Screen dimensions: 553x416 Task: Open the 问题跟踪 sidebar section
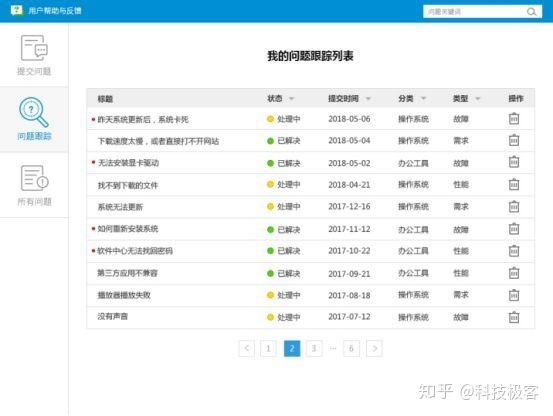[x=34, y=120]
